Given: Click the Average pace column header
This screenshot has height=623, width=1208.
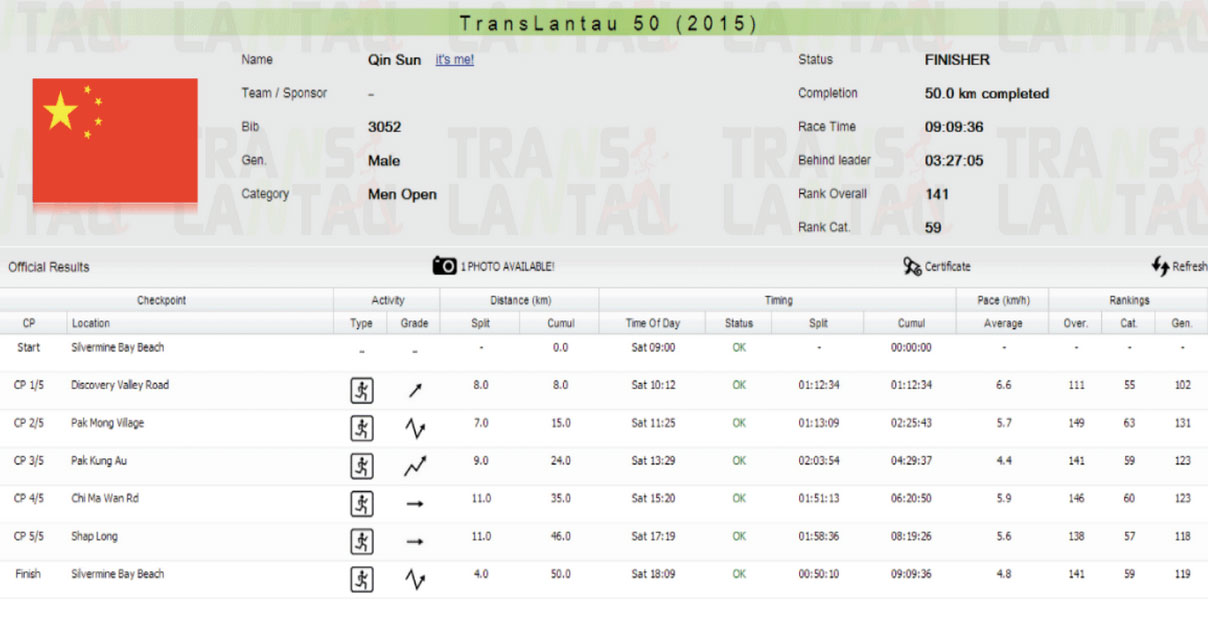Looking at the screenshot, I should click(x=1003, y=323).
